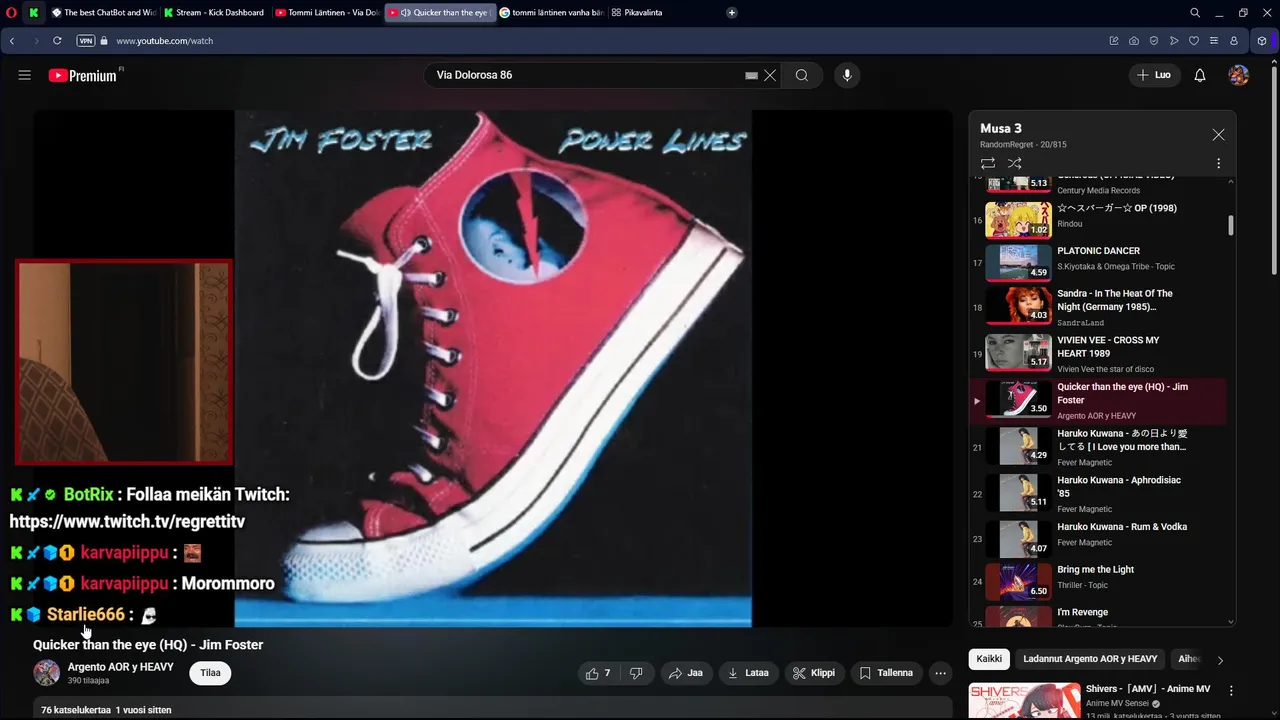Select Haruko Kuwana - Rum & Vodka
Viewport: 1280px width, 720px height.
1097,540
